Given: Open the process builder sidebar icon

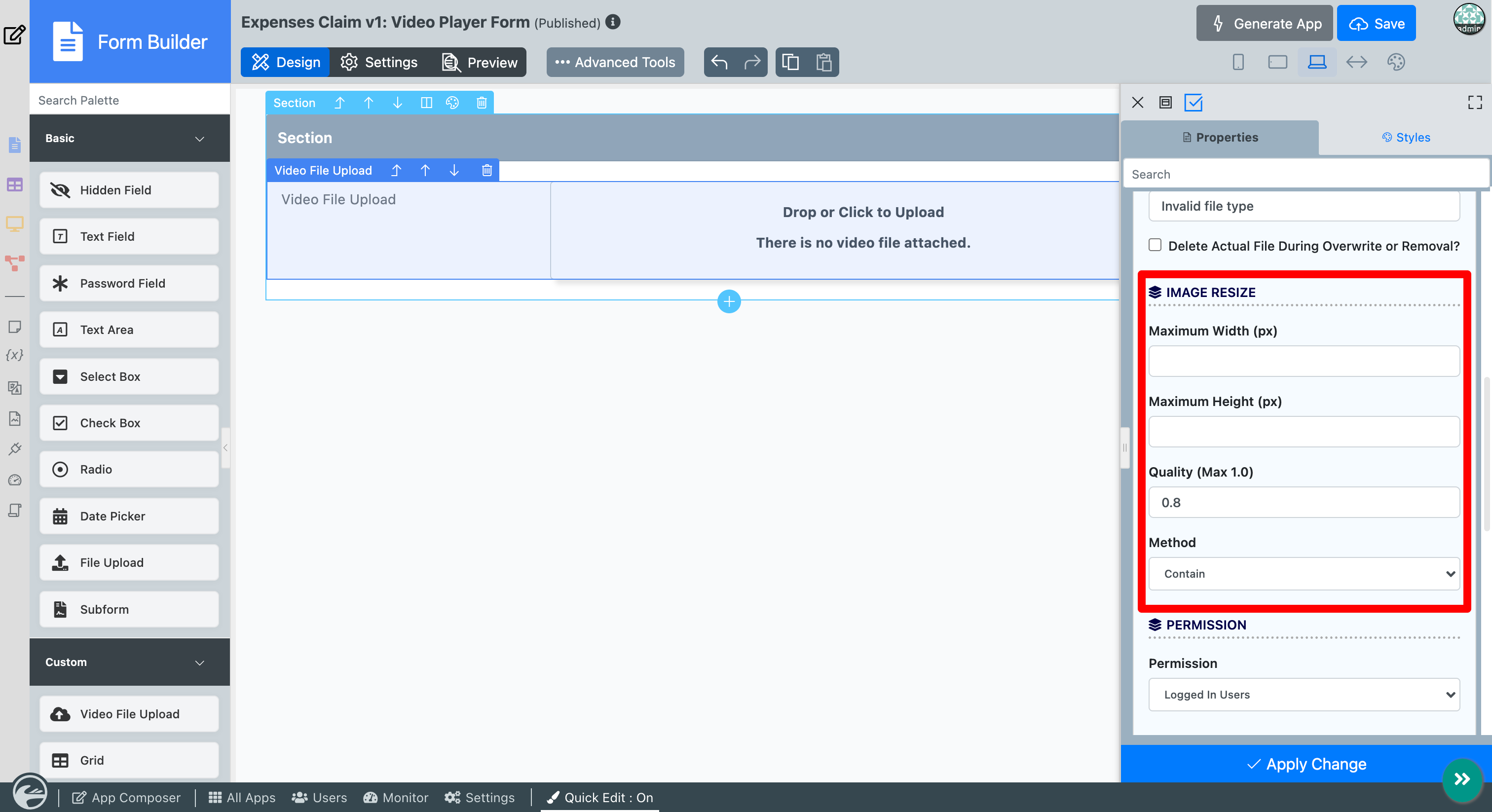Looking at the screenshot, I should click(14, 263).
